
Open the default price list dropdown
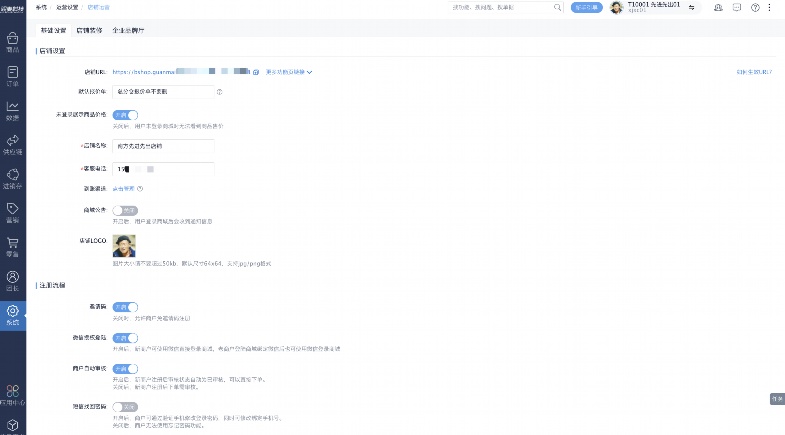[163, 92]
